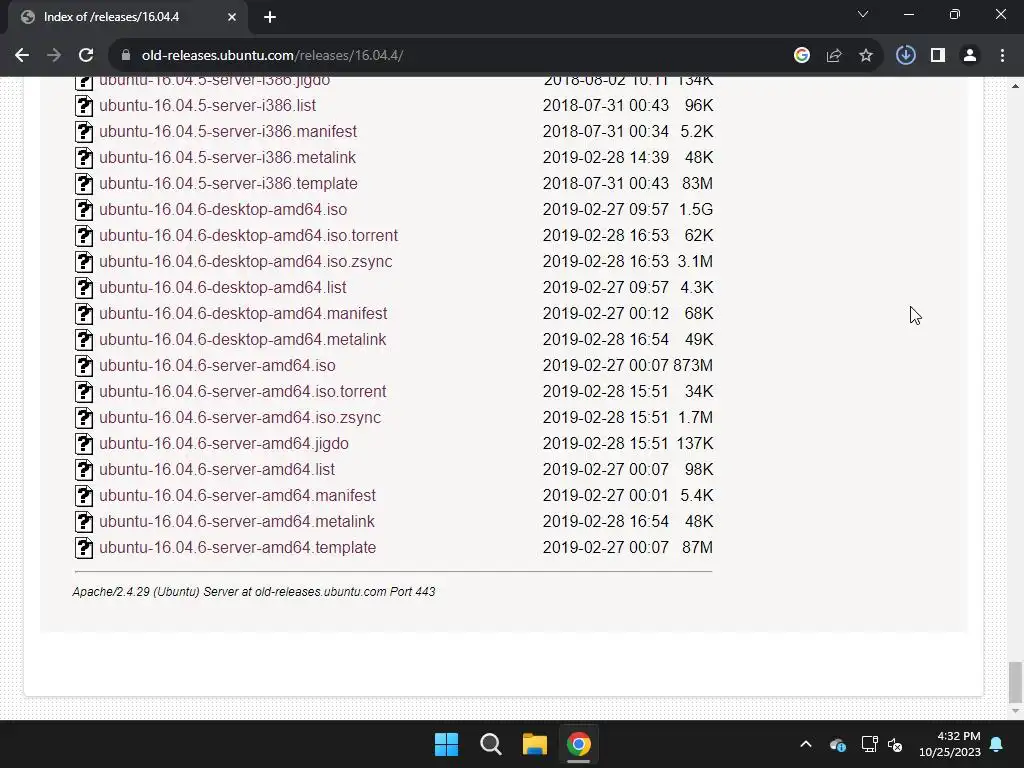The image size is (1024, 768).
Task: Open ubuntu-16.04.5-server-i386.metalink link
Action: click(228, 158)
